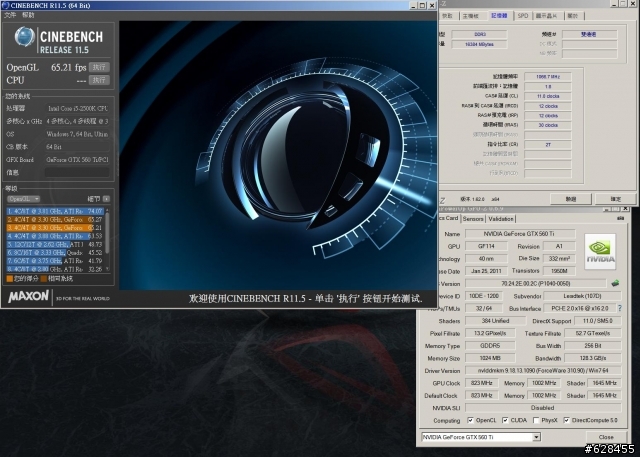Run the OpenGL test with its 执行 button
The width and height of the screenshot is (640, 457).
pos(99,67)
